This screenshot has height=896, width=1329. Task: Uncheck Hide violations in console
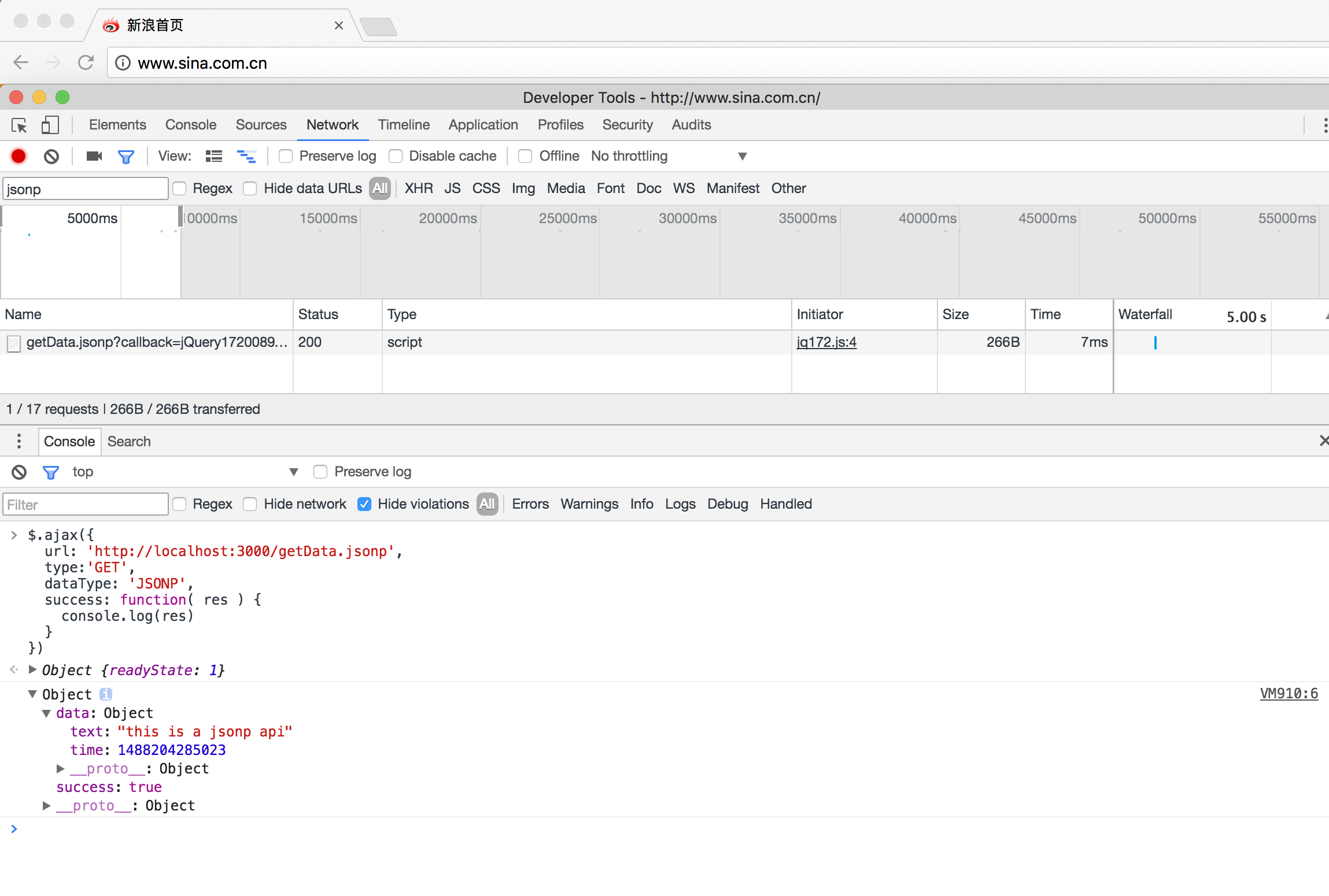pos(364,504)
